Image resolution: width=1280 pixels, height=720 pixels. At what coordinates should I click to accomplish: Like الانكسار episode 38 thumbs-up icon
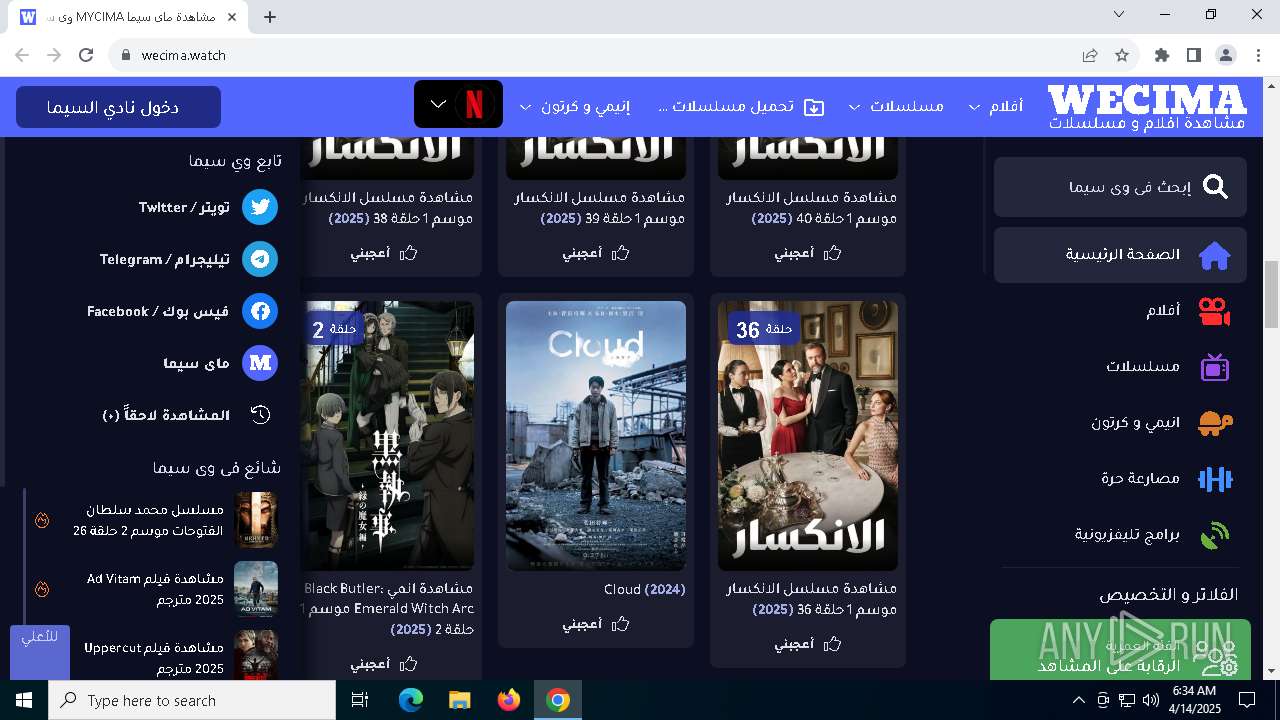point(409,253)
